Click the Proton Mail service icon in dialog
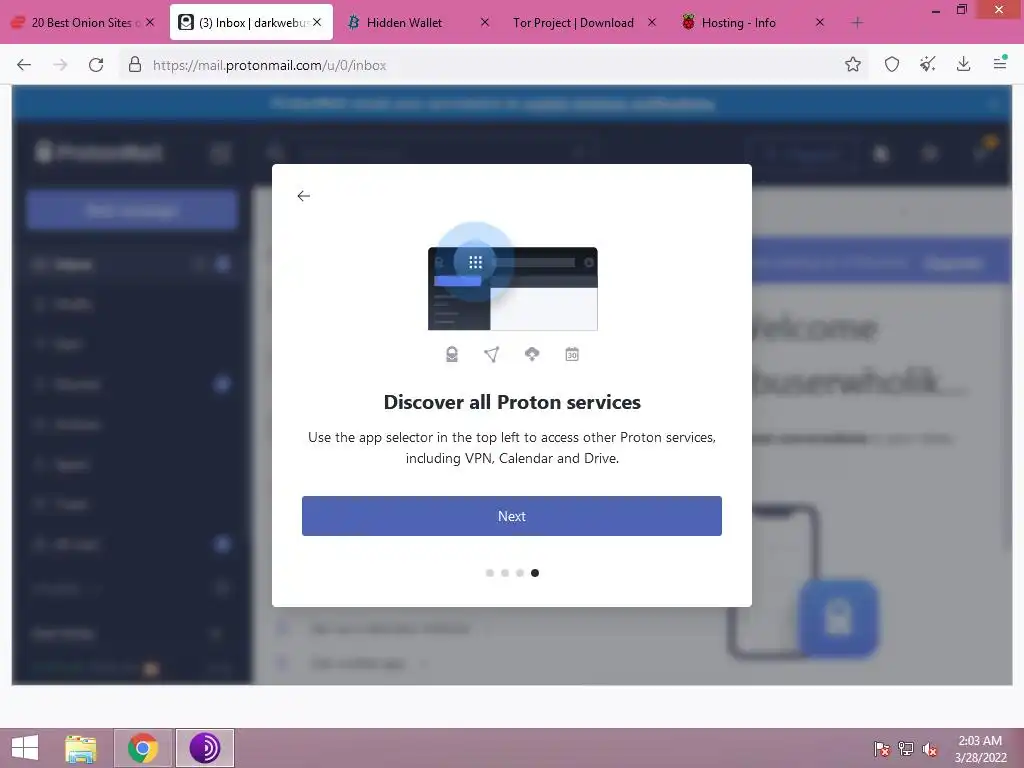The height and width of the screenshot is (768, 1024). point(452,354)
